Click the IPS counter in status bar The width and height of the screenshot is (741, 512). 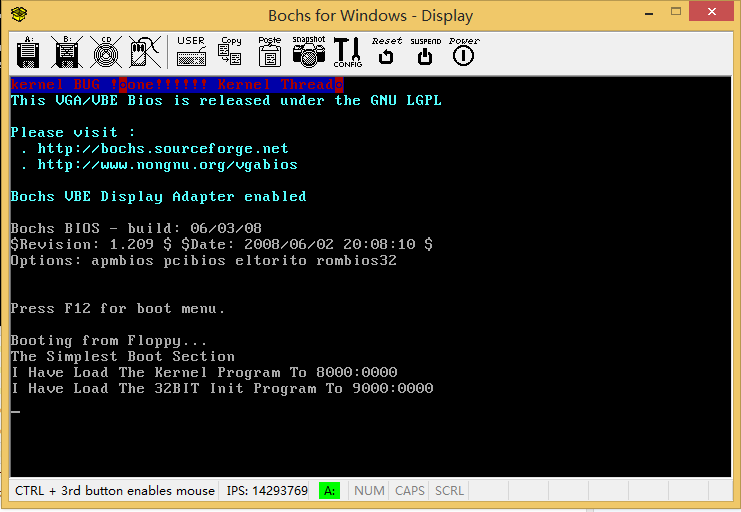coord(267,491)
